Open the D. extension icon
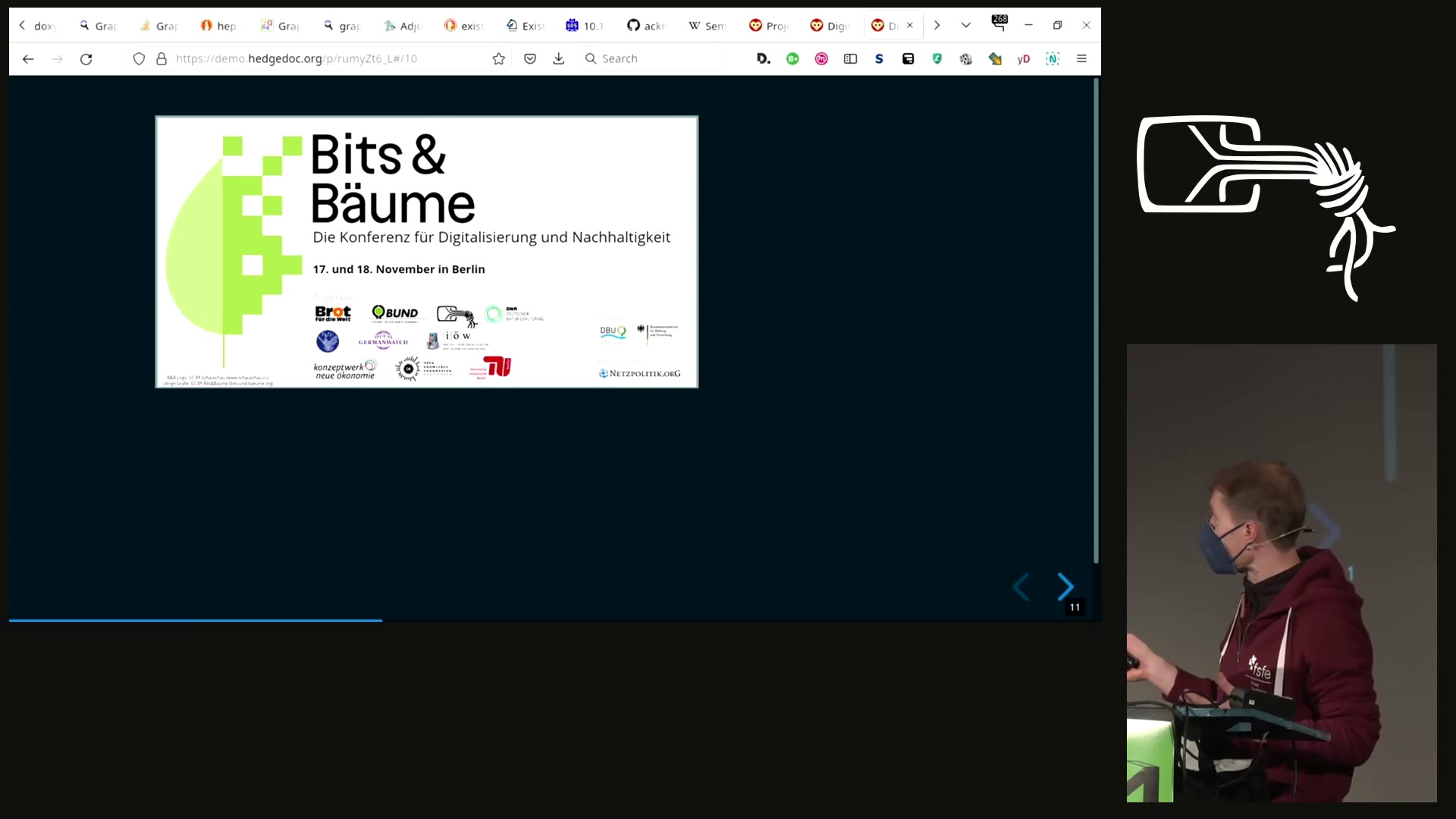Viewport: 1456px width, 819px height. pyautogui.click(x=764, y=58)
